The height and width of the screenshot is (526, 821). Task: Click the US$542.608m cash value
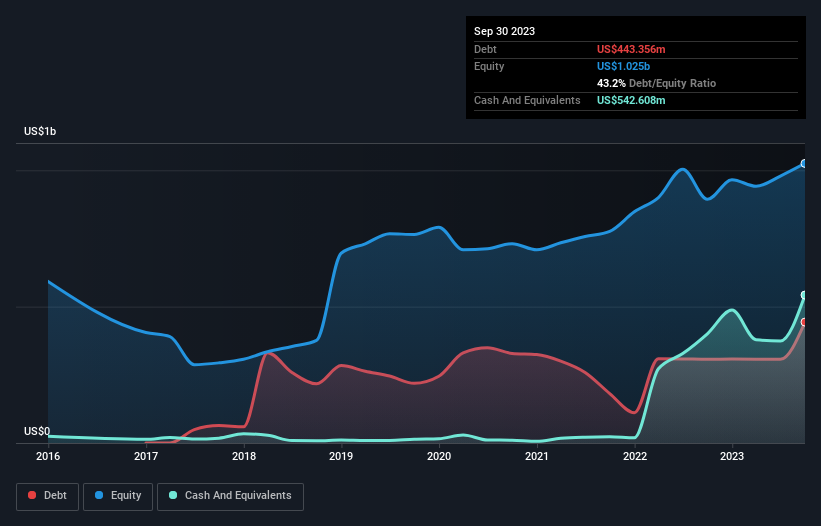point(631,100)
